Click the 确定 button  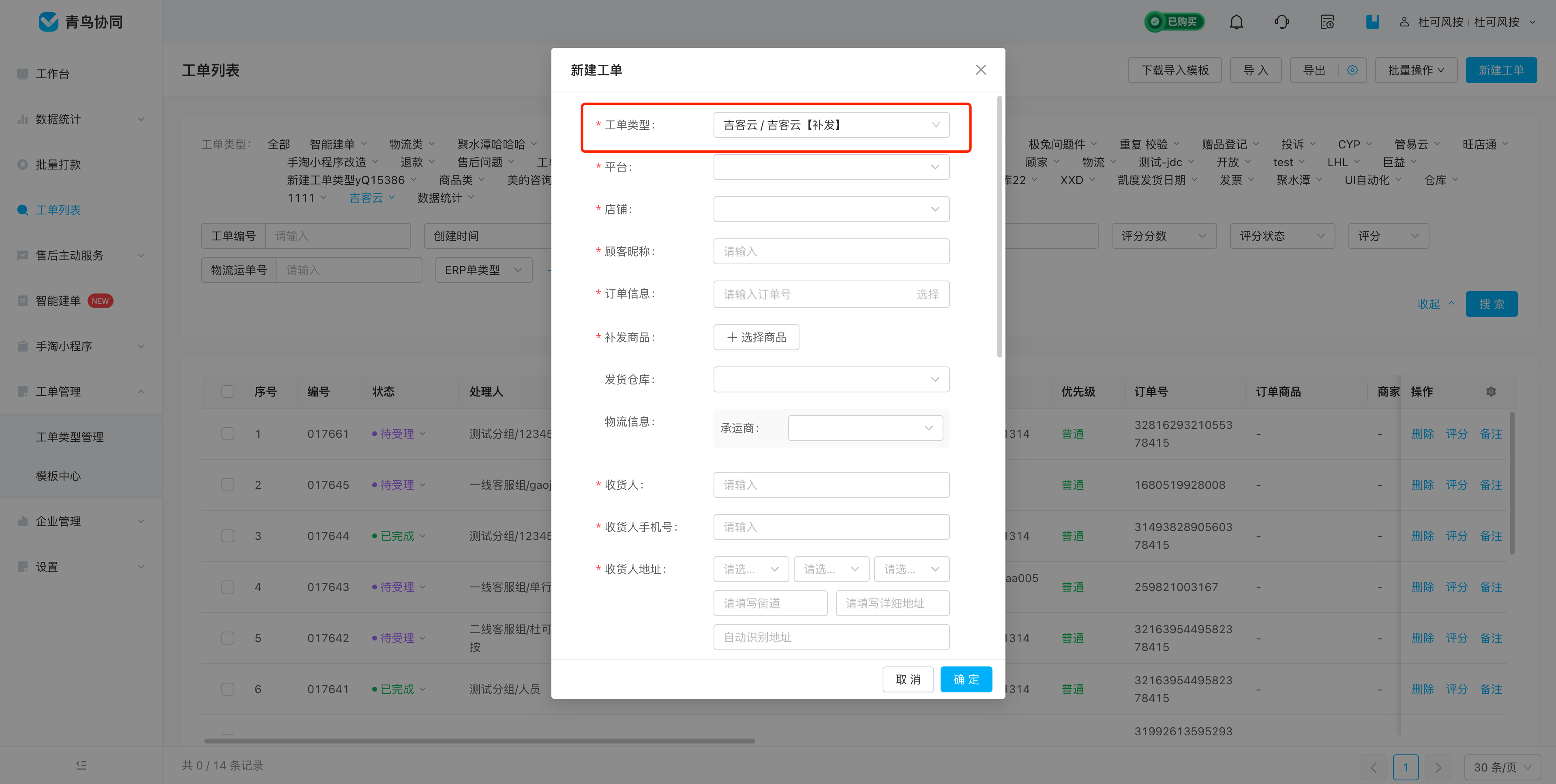pos(966,679)
